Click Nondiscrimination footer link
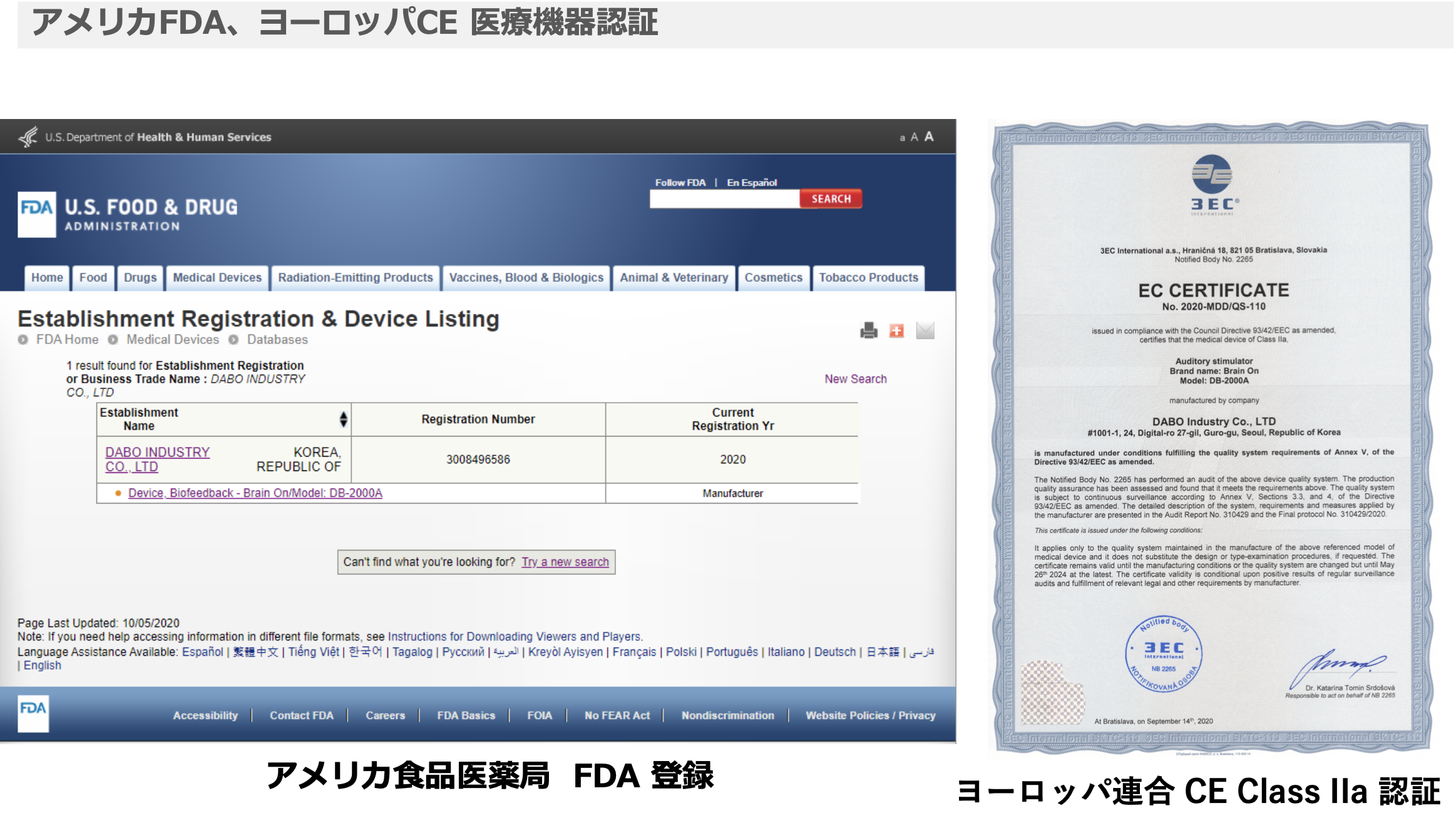 tap(727, 715)
